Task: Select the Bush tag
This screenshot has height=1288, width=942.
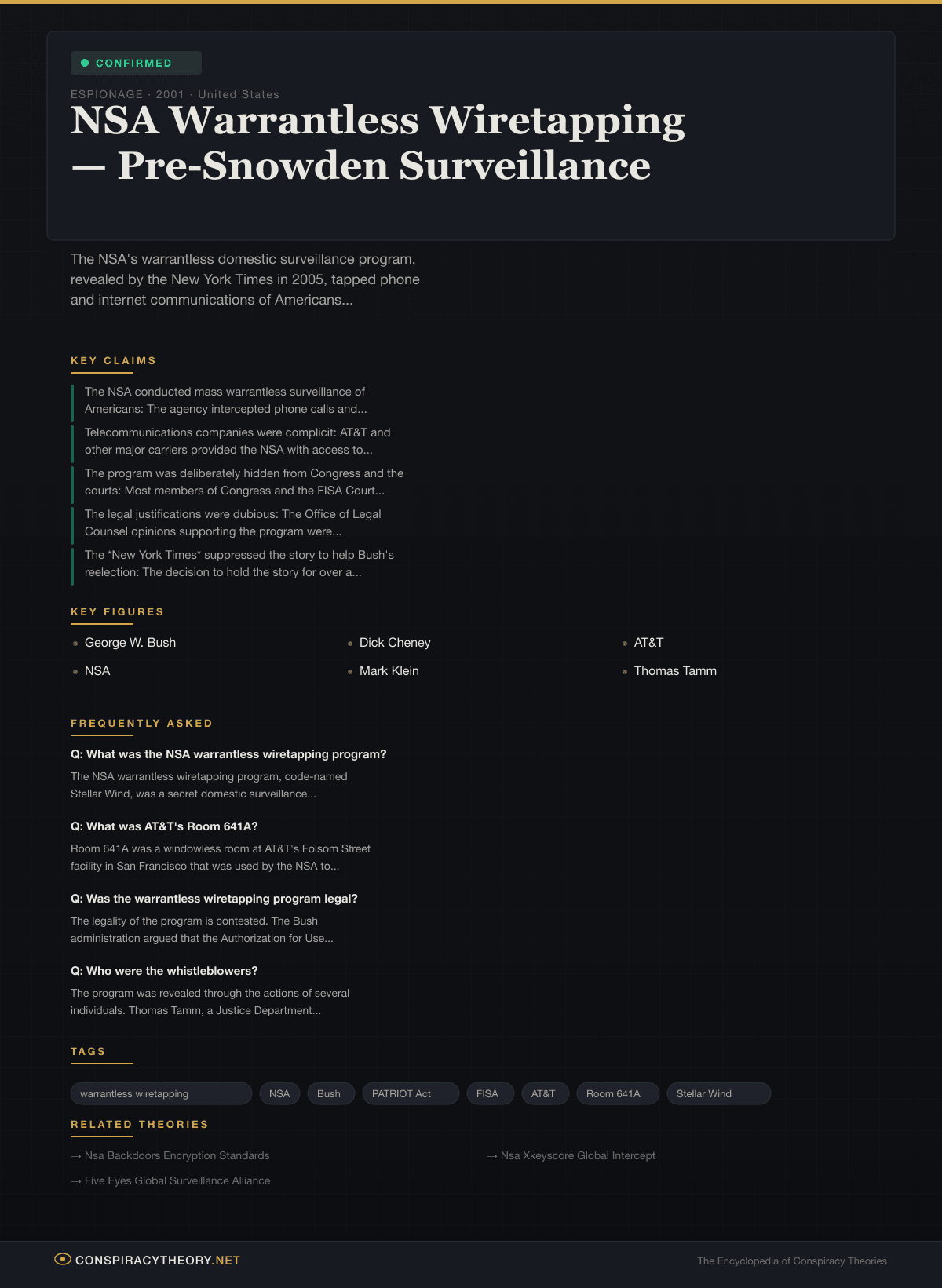Action: coord(329,1093)
